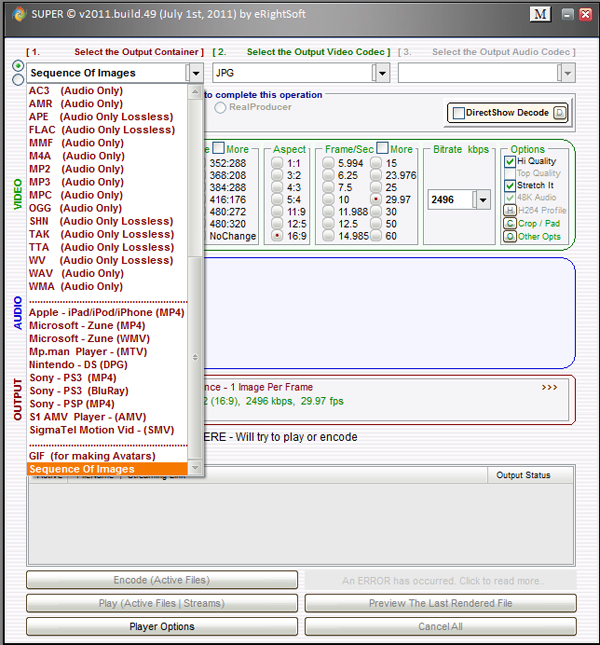Select the NoChange video size
Viewport: 600px width, 645px height.
[232, 236]
